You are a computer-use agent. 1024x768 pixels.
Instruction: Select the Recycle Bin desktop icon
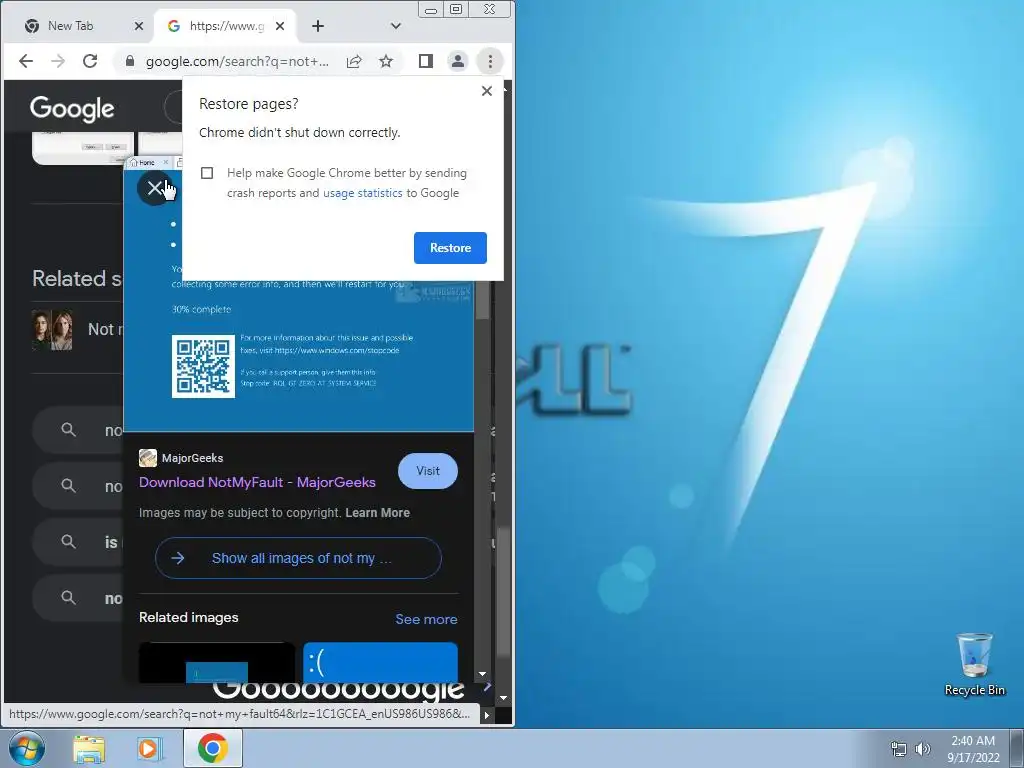[974, 664]
